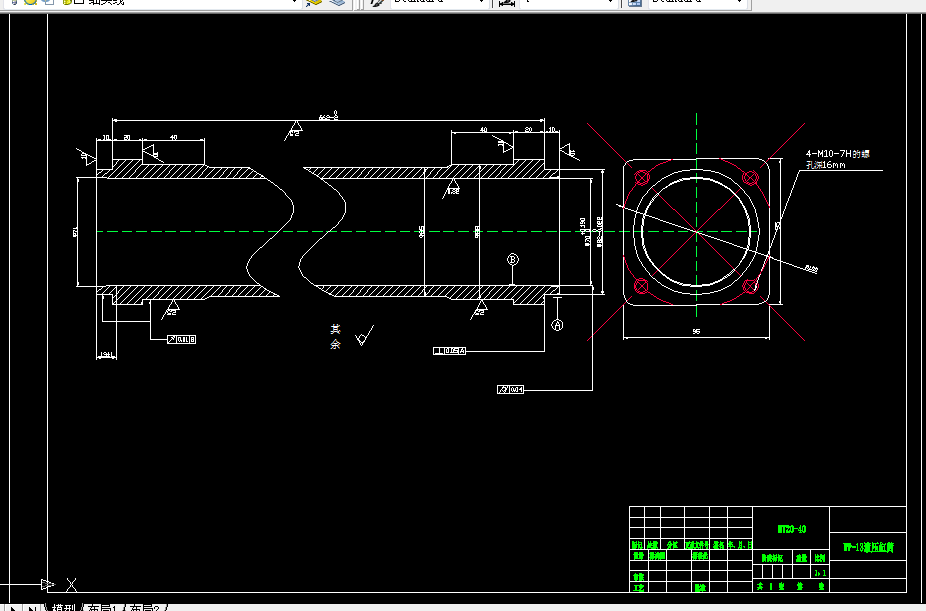This screenshot has width=926, height=611.
Task: Select the top-left red bolt hole circle
Action: 642,177
